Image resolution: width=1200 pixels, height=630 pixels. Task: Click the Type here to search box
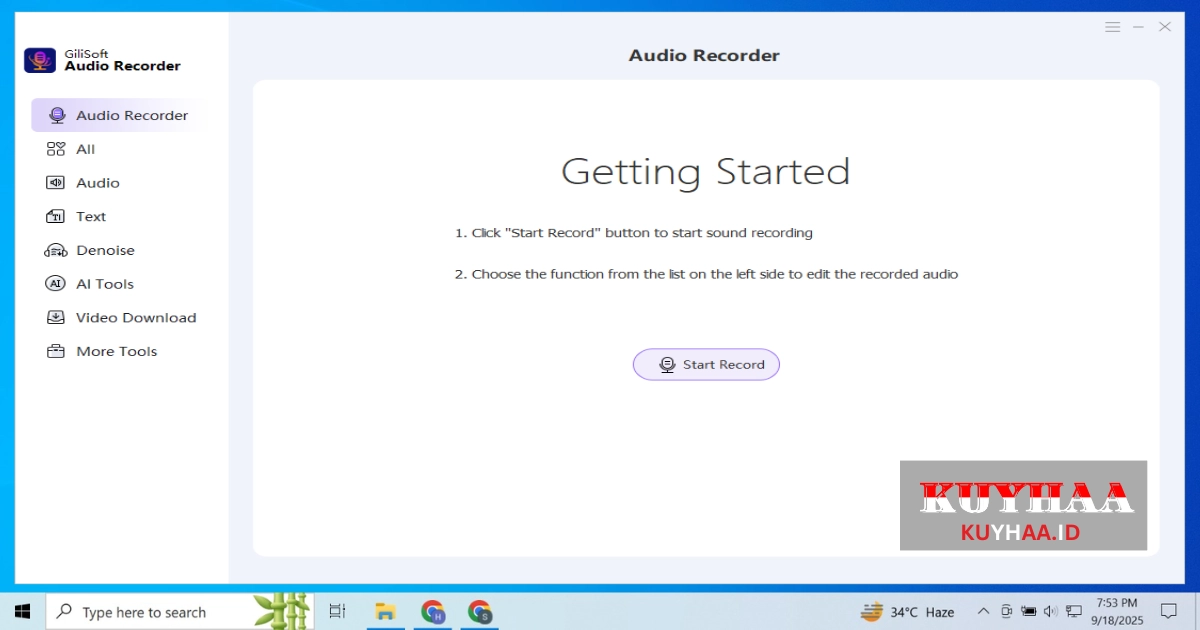(180, 611)
